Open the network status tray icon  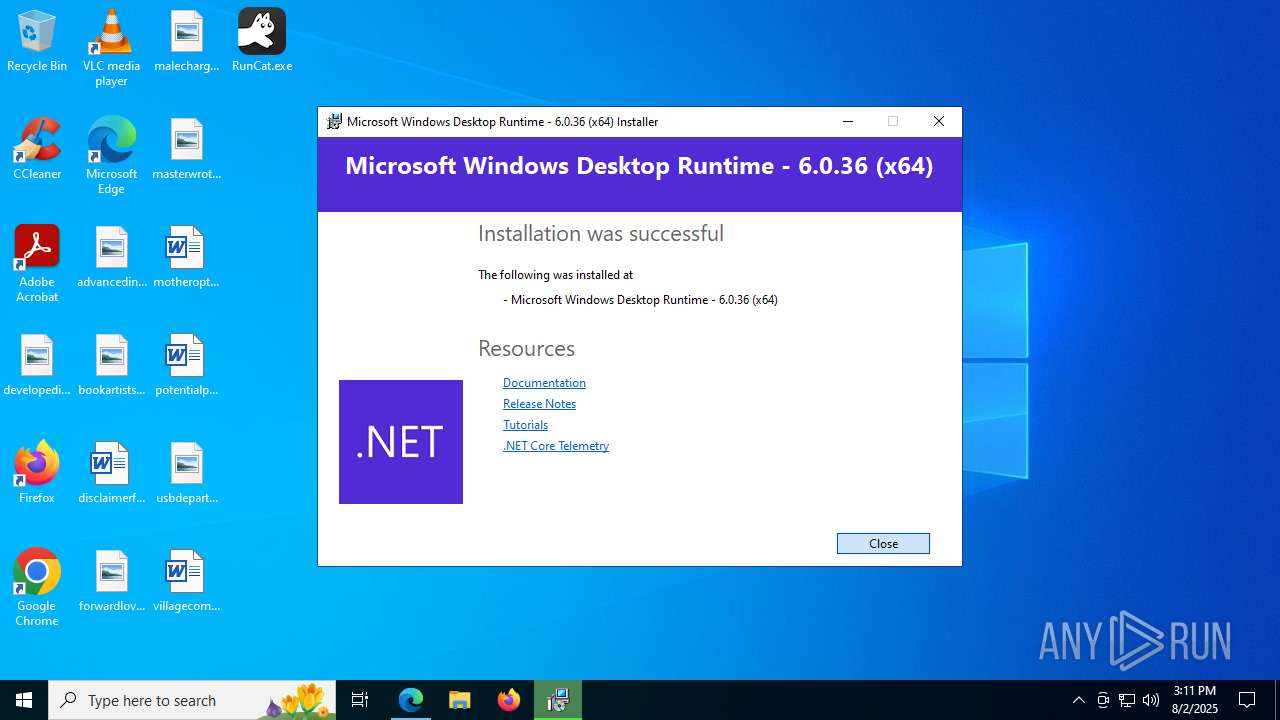point(1127,700)
